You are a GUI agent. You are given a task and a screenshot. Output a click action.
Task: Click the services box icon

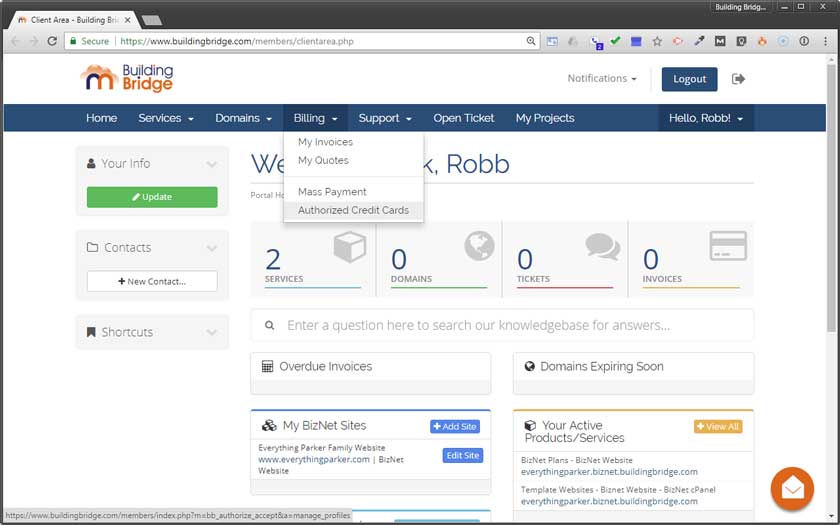pos(349,246)
